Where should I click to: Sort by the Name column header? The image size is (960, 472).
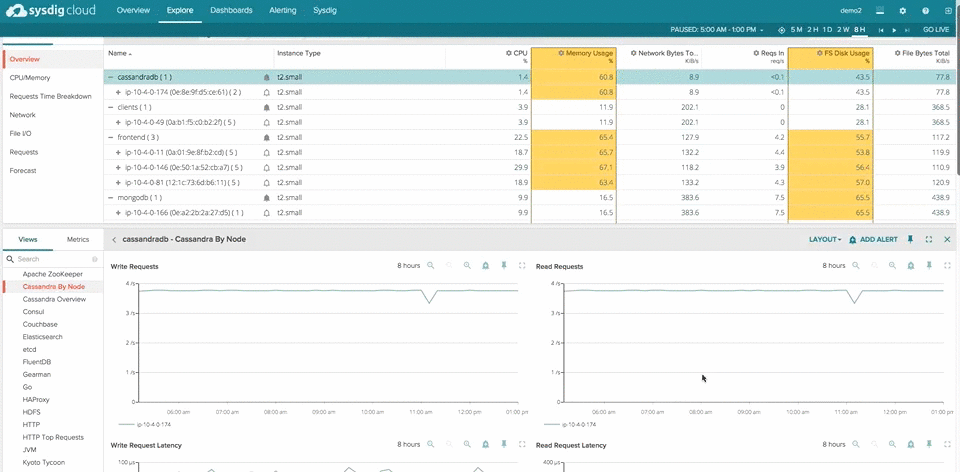point(119,53)
